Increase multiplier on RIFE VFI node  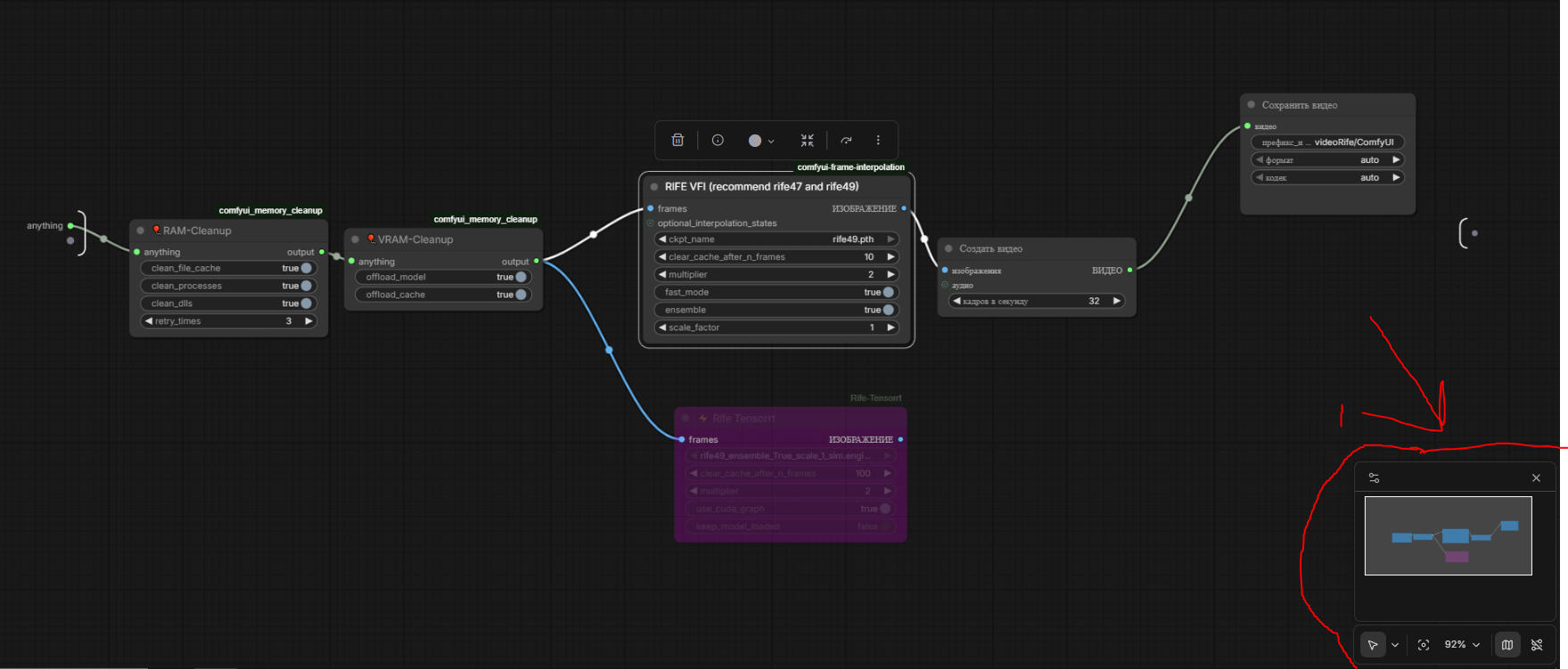pyautogui.click(x=890, y=275)
